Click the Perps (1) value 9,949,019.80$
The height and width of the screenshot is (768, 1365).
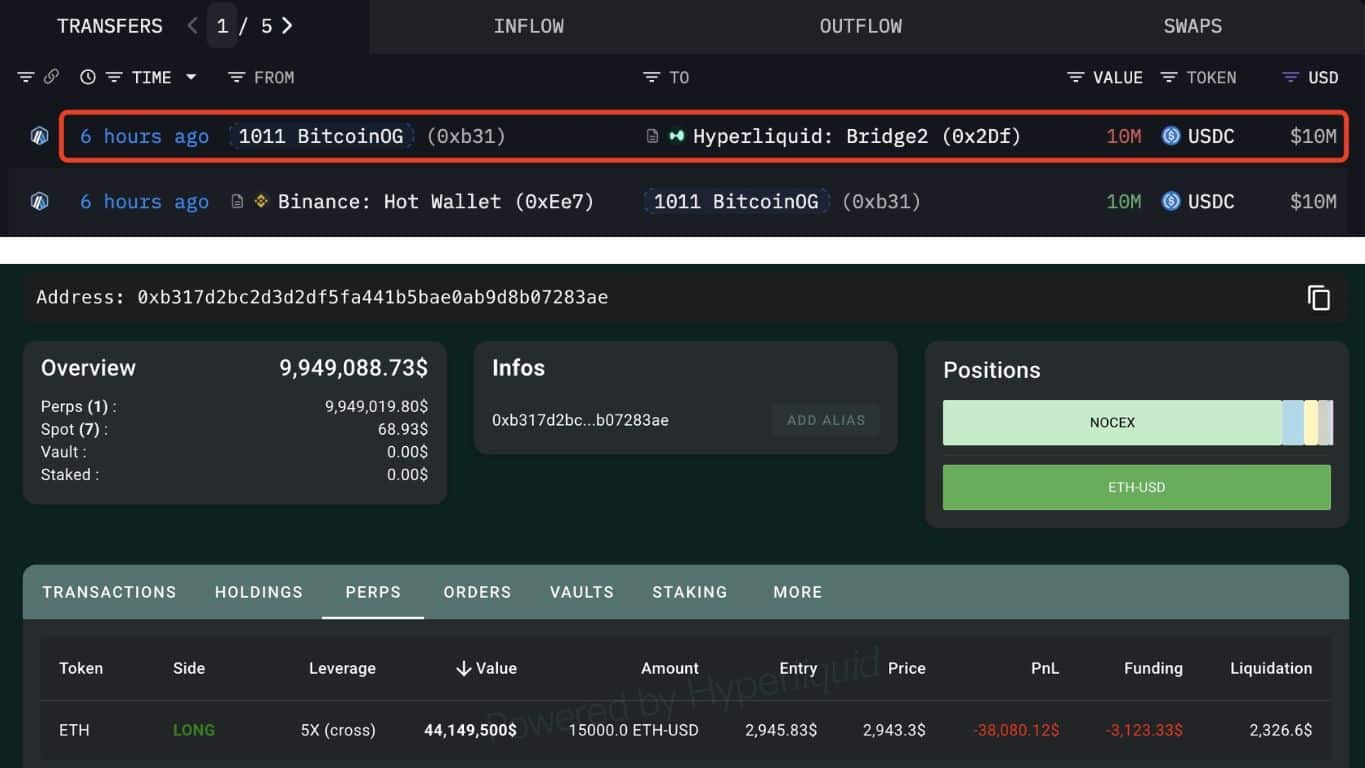376,406
